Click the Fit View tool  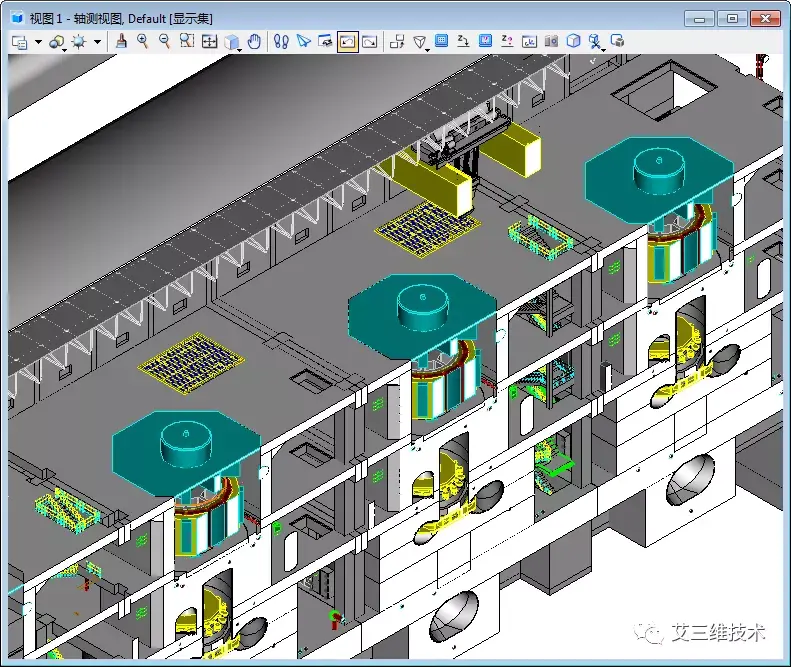coord(209,41)
